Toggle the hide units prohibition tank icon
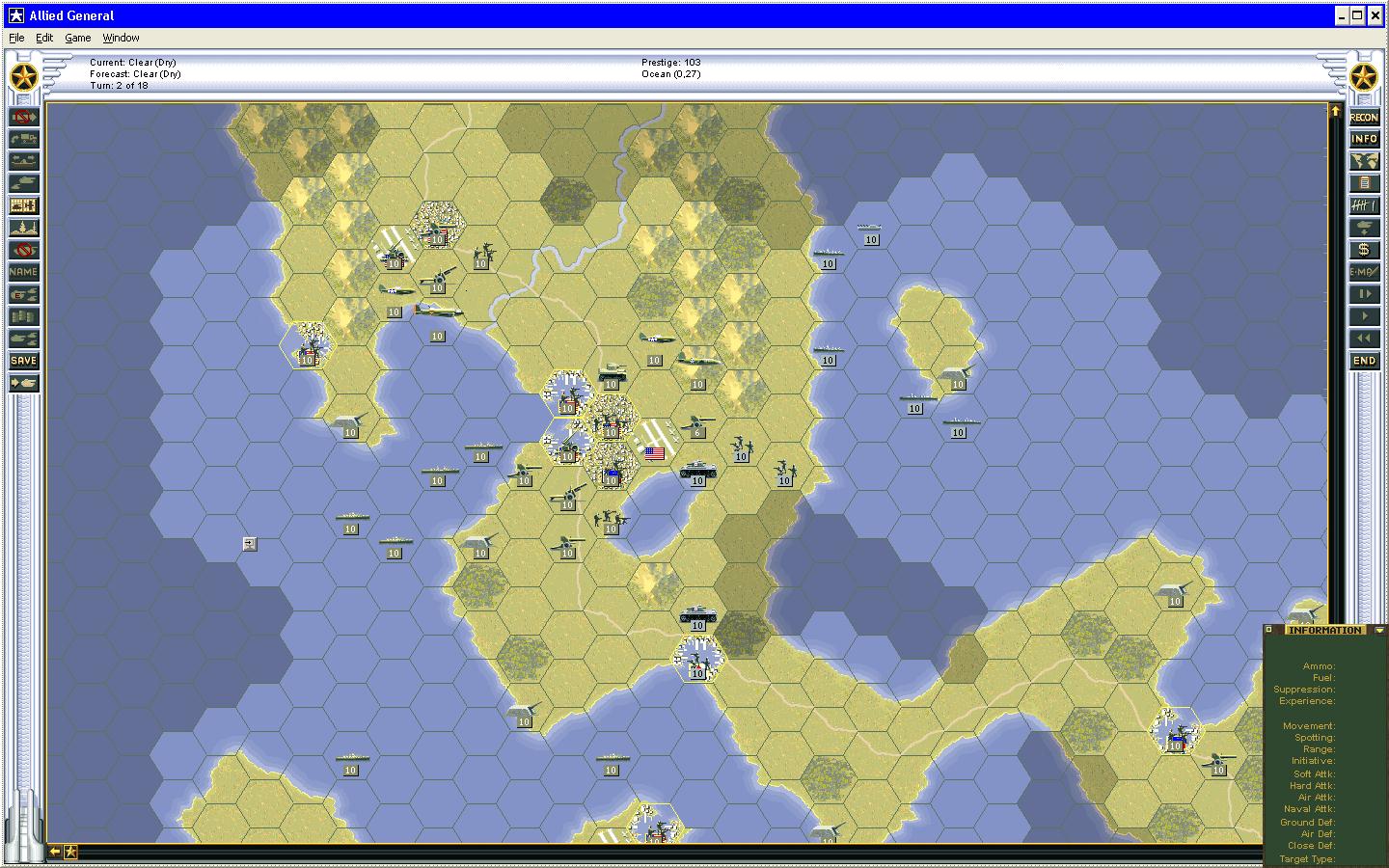This screenshot has width=1389, height=868. [x=24, y=250]
